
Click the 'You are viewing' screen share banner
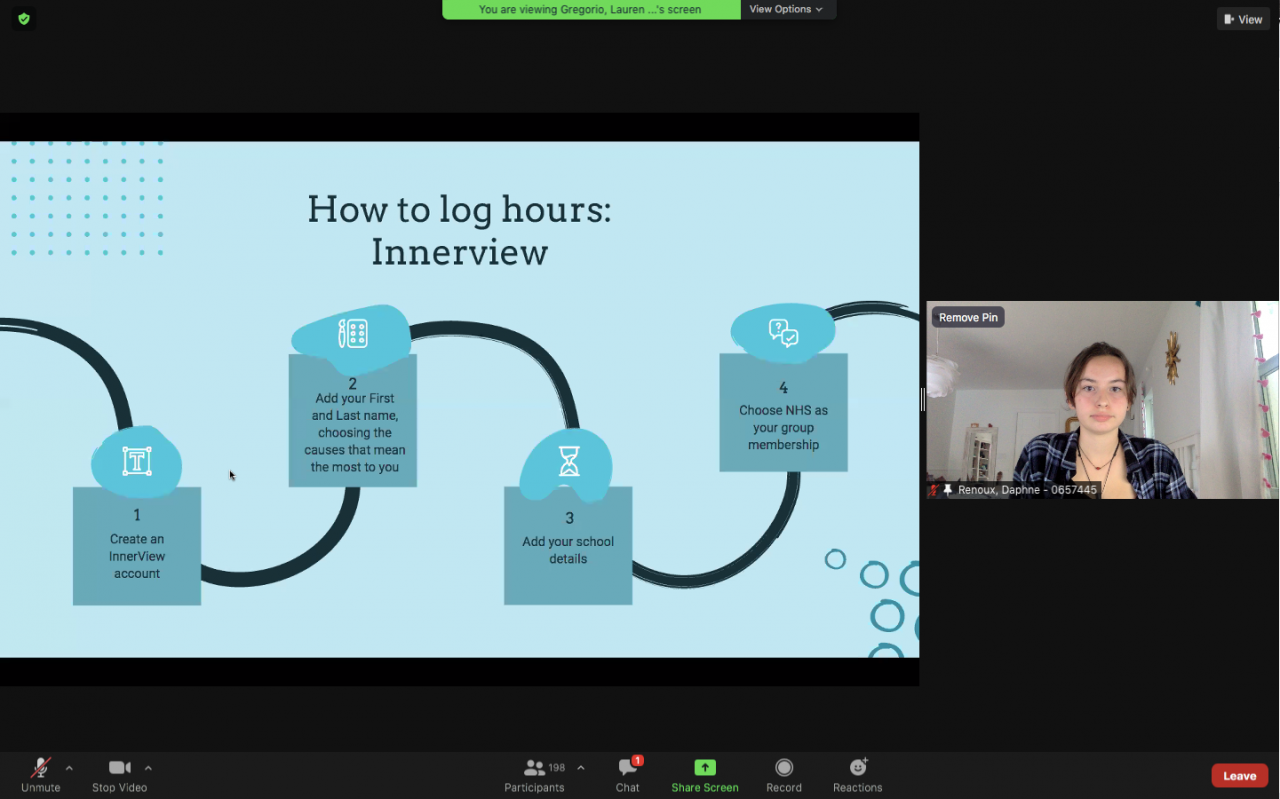point(591,9)
